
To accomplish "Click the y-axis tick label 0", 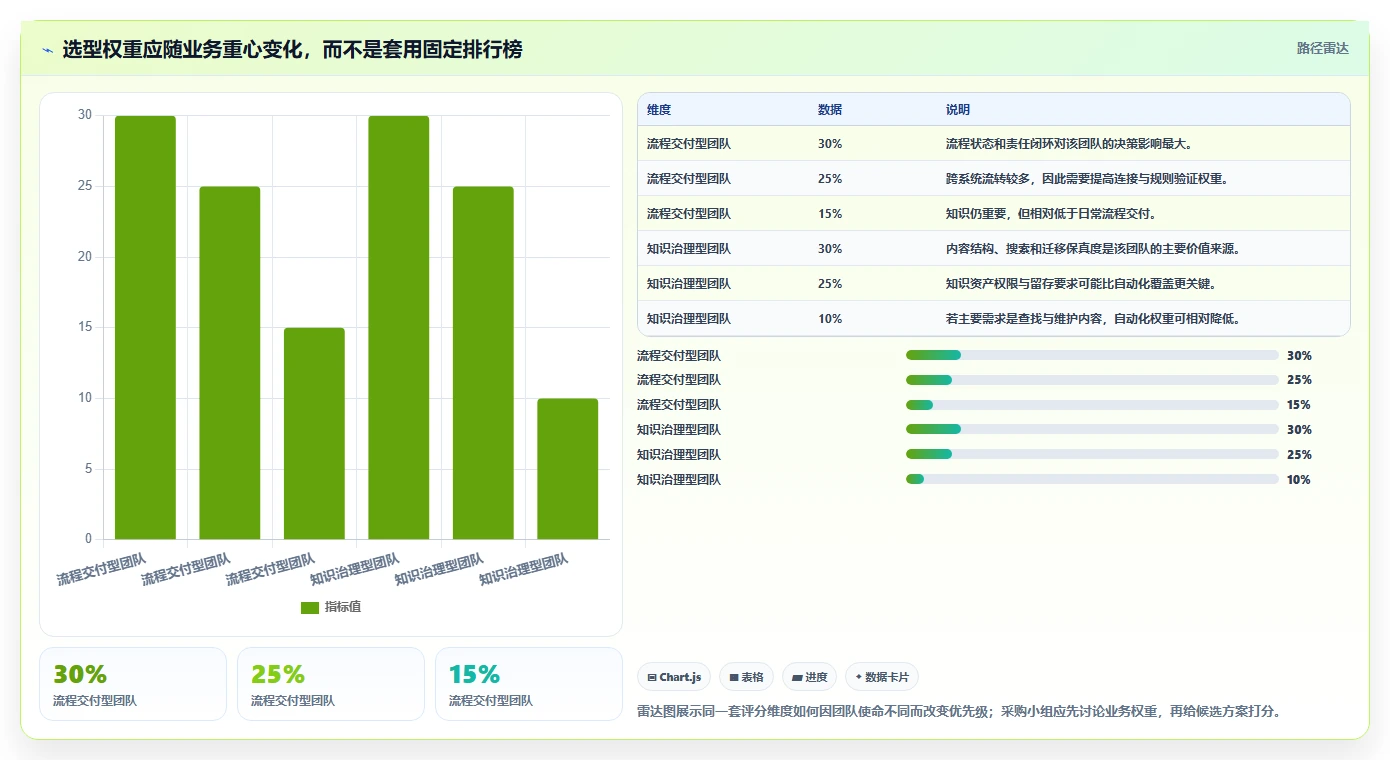I will [88, 539].
